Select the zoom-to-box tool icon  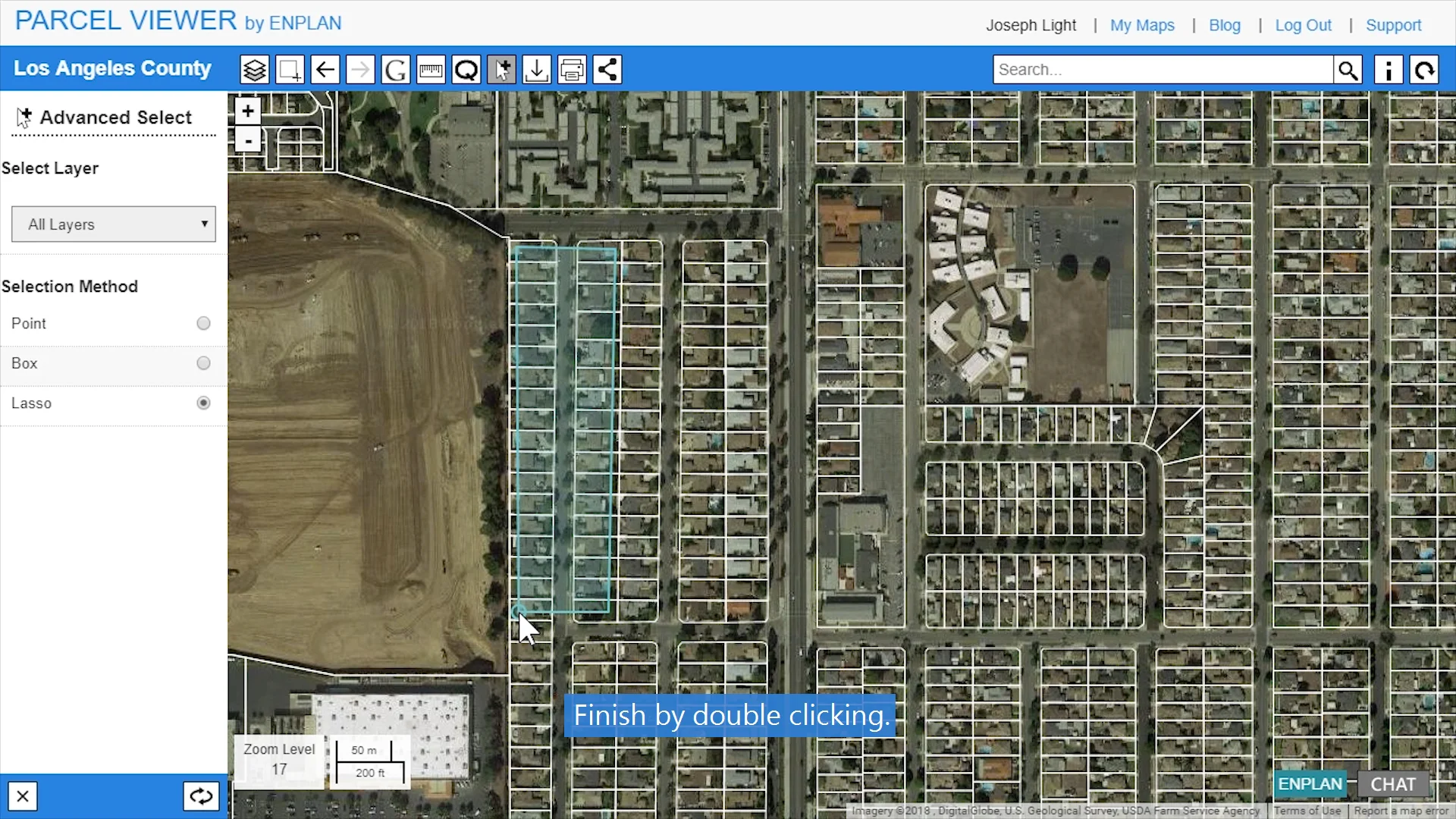[290, 70]
